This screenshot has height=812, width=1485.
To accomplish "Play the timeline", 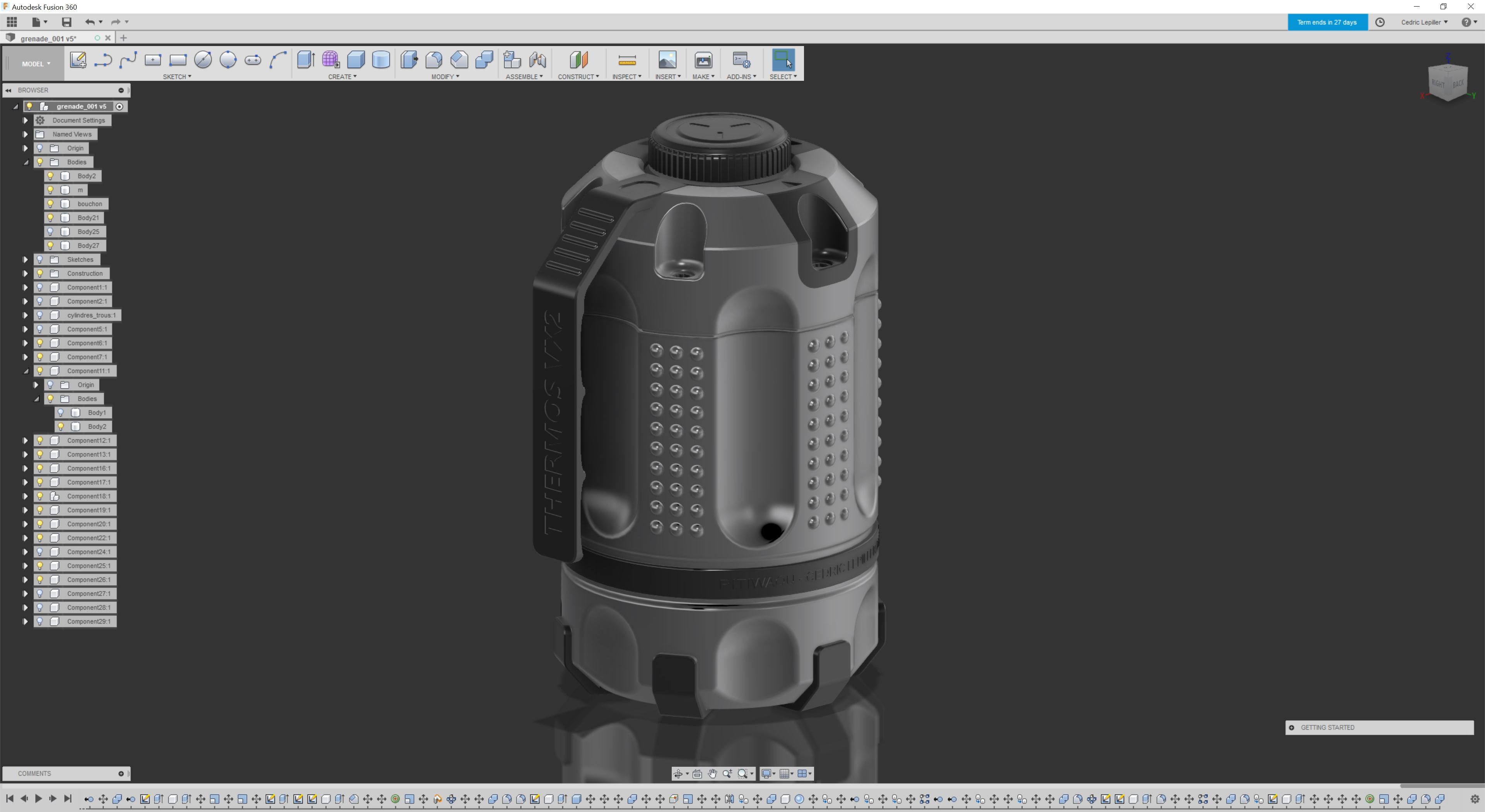I will (38, 799).
